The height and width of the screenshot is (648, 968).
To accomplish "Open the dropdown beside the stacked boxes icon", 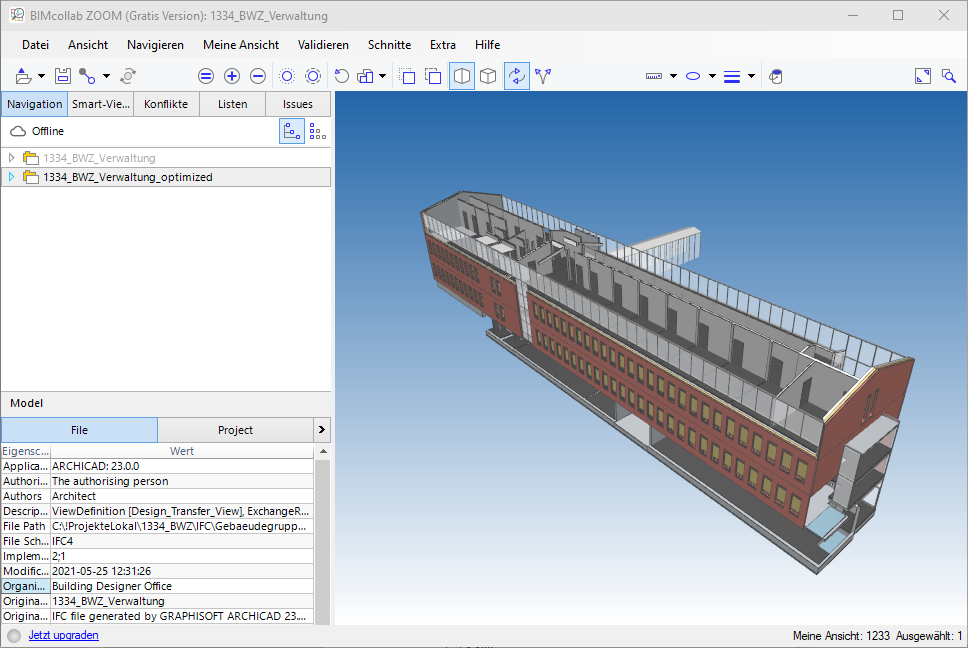I will [383, 77].
